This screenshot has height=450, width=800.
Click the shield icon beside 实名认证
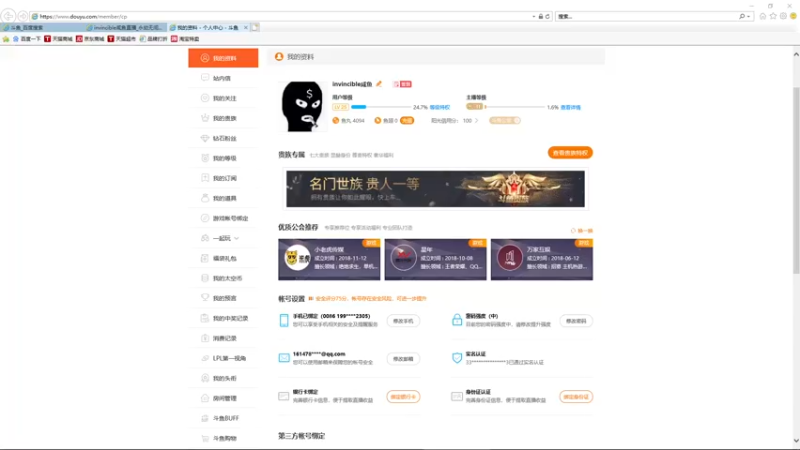tap(457, 358)
